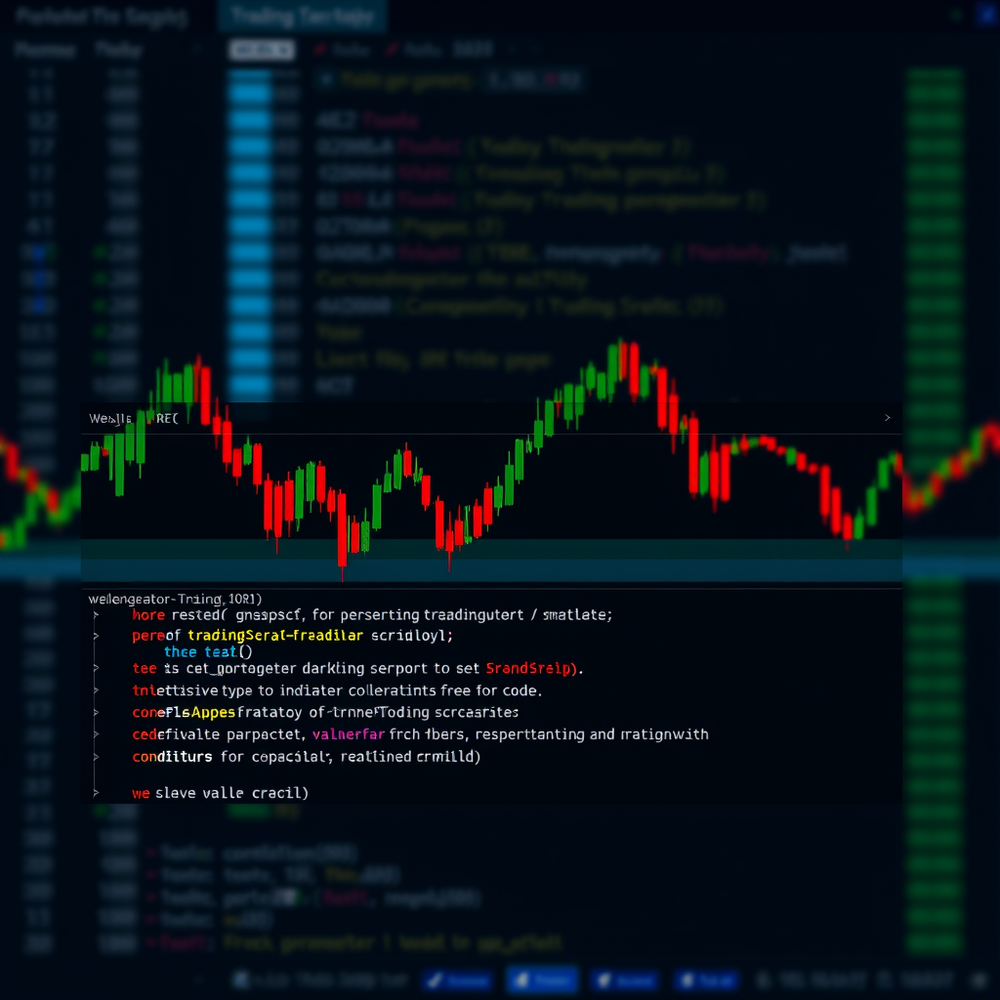Click the share icon on the third blue button
1000x1000 pixels.
[603, 980]
